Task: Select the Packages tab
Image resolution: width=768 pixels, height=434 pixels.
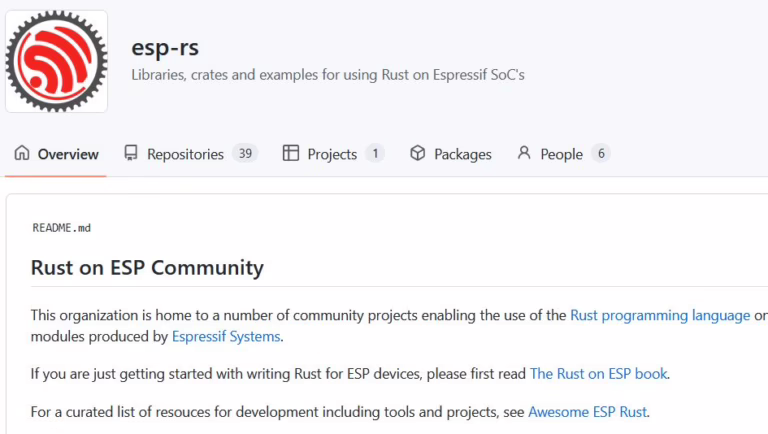Action: (462, 154)
